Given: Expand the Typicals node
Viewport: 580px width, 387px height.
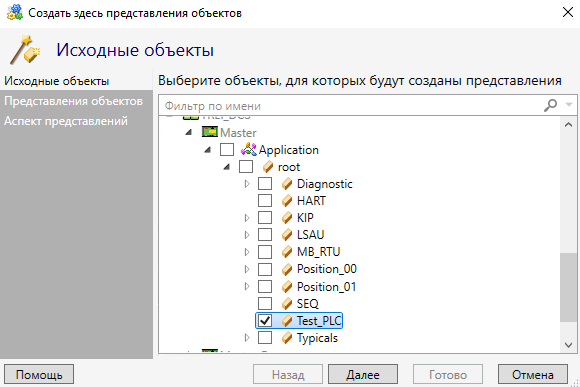Looking at the screenshot, I should point(247,338).
